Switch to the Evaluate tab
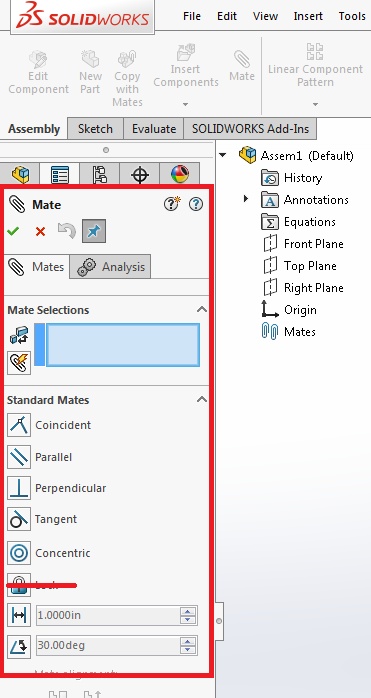This screenshot has width=371, height=698. pyautogui.click(x=154, y=129)
